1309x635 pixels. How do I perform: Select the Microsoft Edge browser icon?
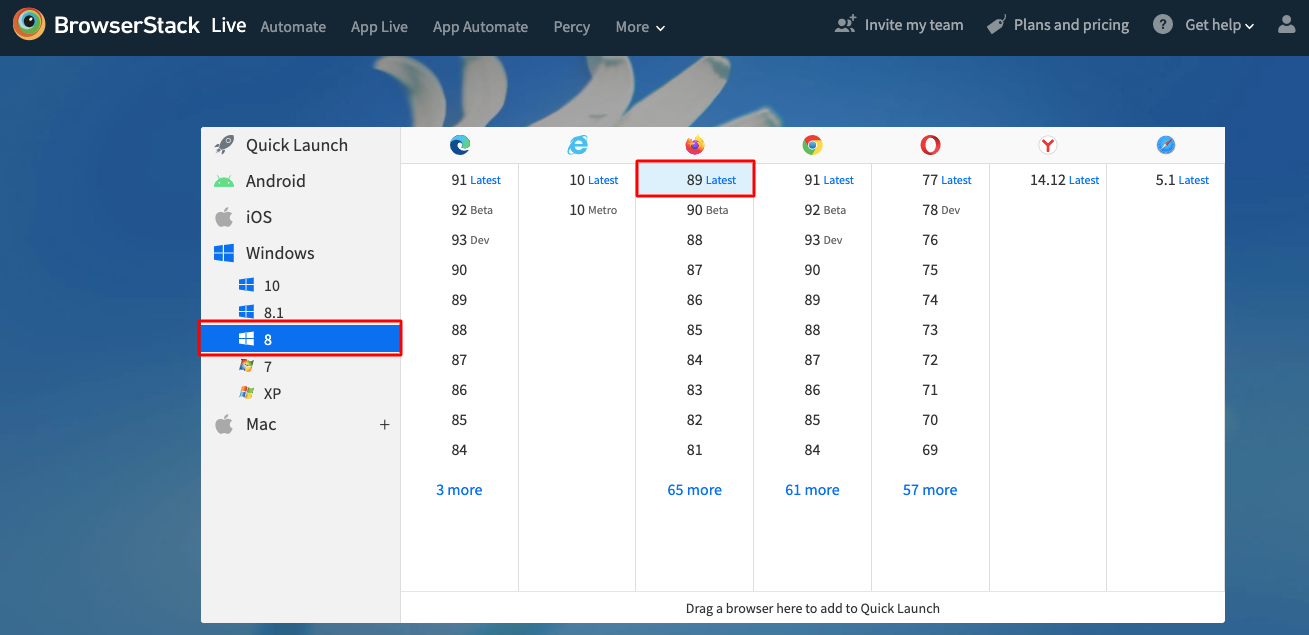(459, 144)
